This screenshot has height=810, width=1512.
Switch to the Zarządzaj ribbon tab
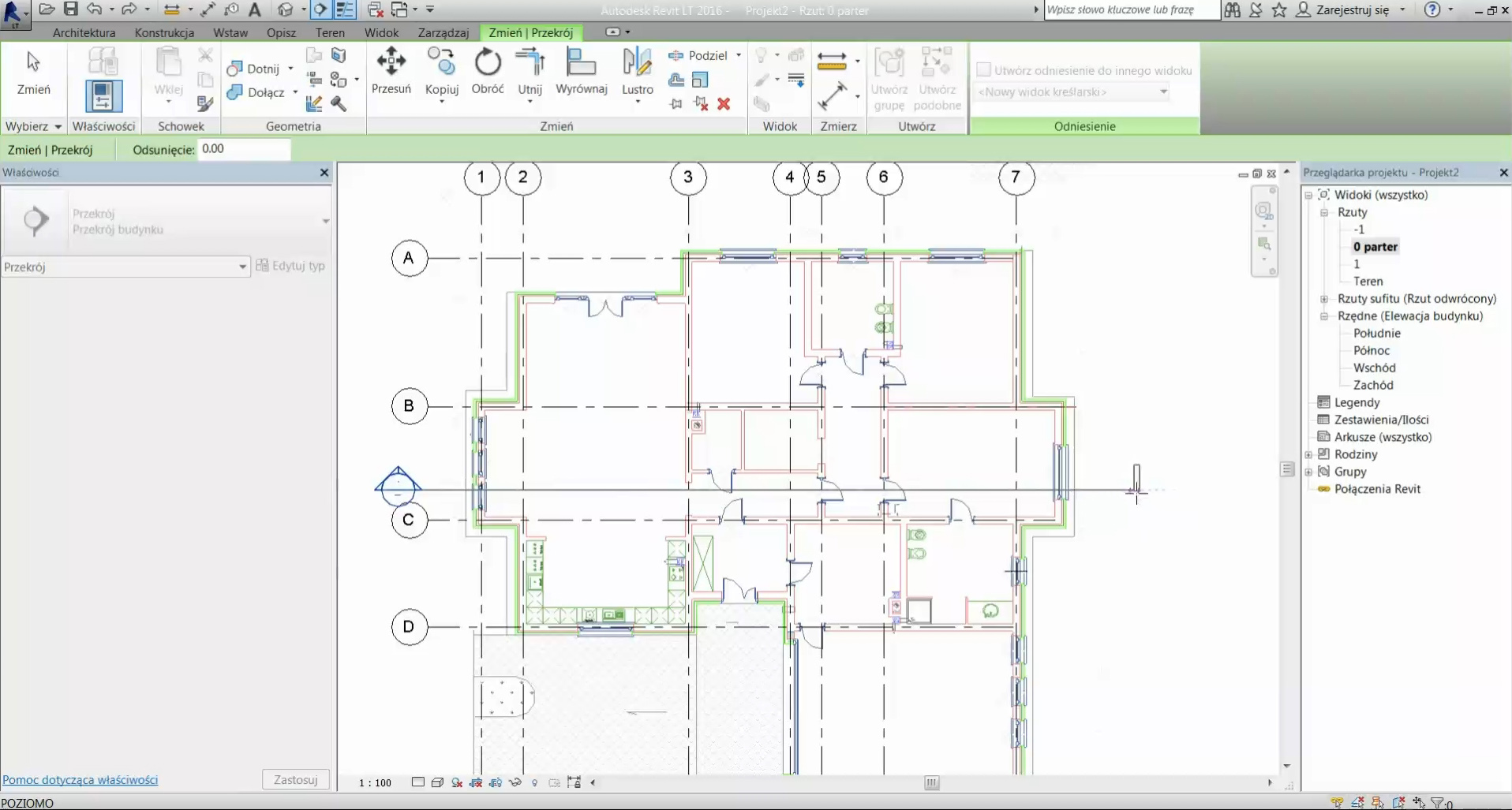[x=443, y=32]
